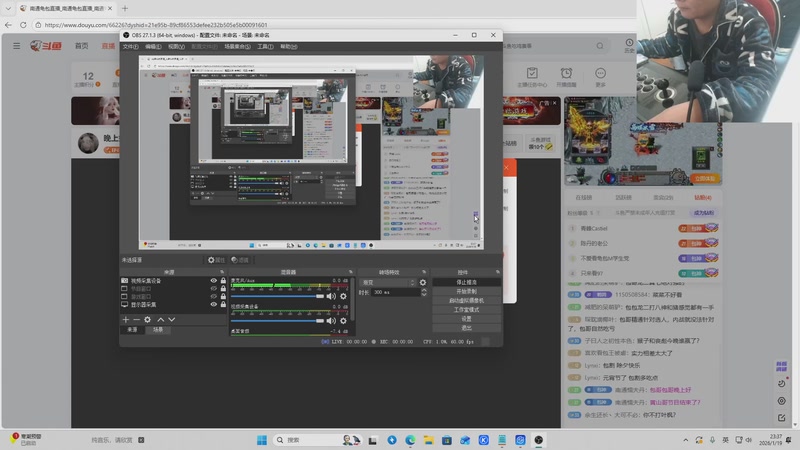This screenshot has width=800, height=450.
Task: Move source down with down arrow
Action: click(171, 319)
